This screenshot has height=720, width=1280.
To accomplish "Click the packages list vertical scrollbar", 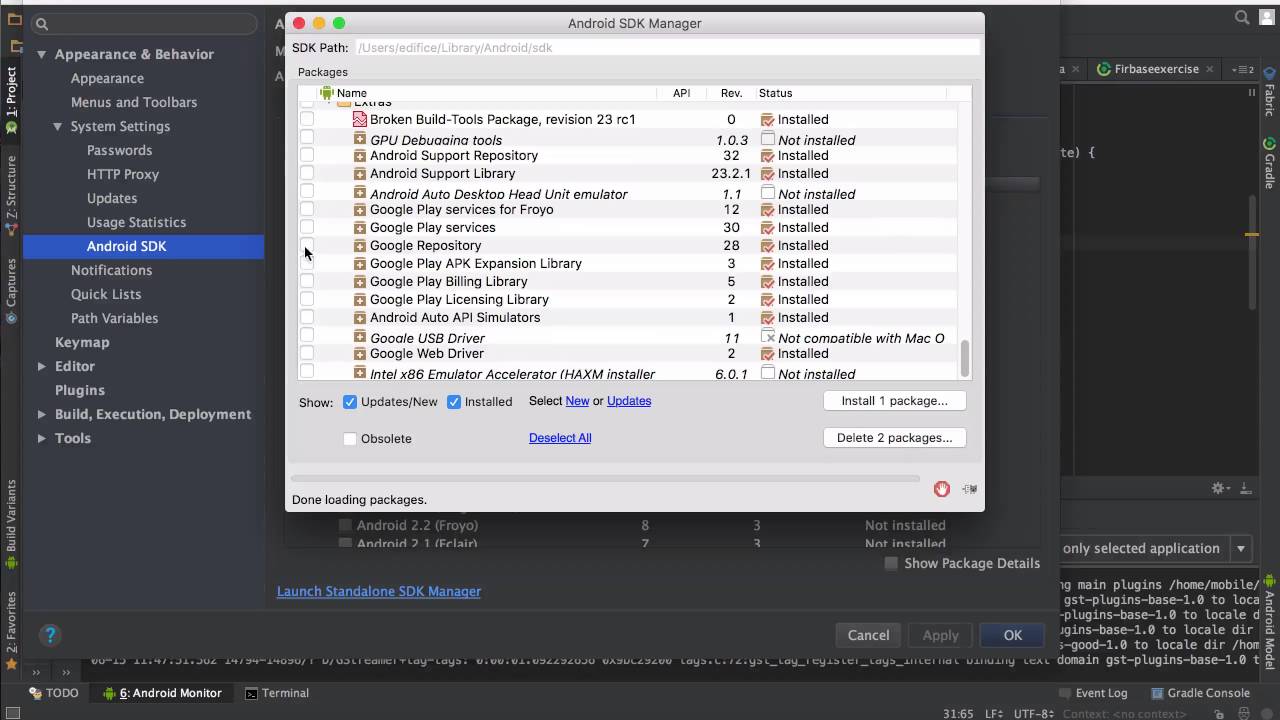I will pyautogui.click(x=965, y=359).
